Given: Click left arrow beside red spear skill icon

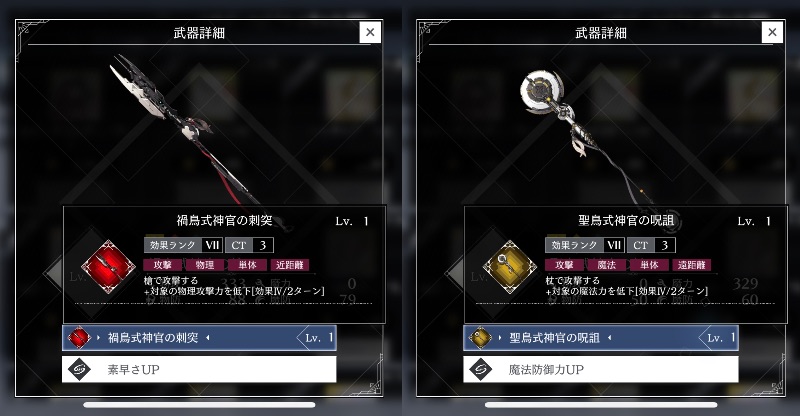Looking at the screenshot, I should click(53, 272).
